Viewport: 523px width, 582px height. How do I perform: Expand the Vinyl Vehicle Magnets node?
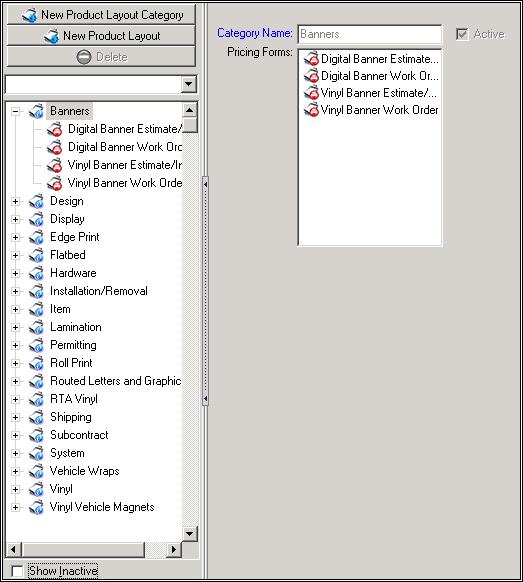15,507
